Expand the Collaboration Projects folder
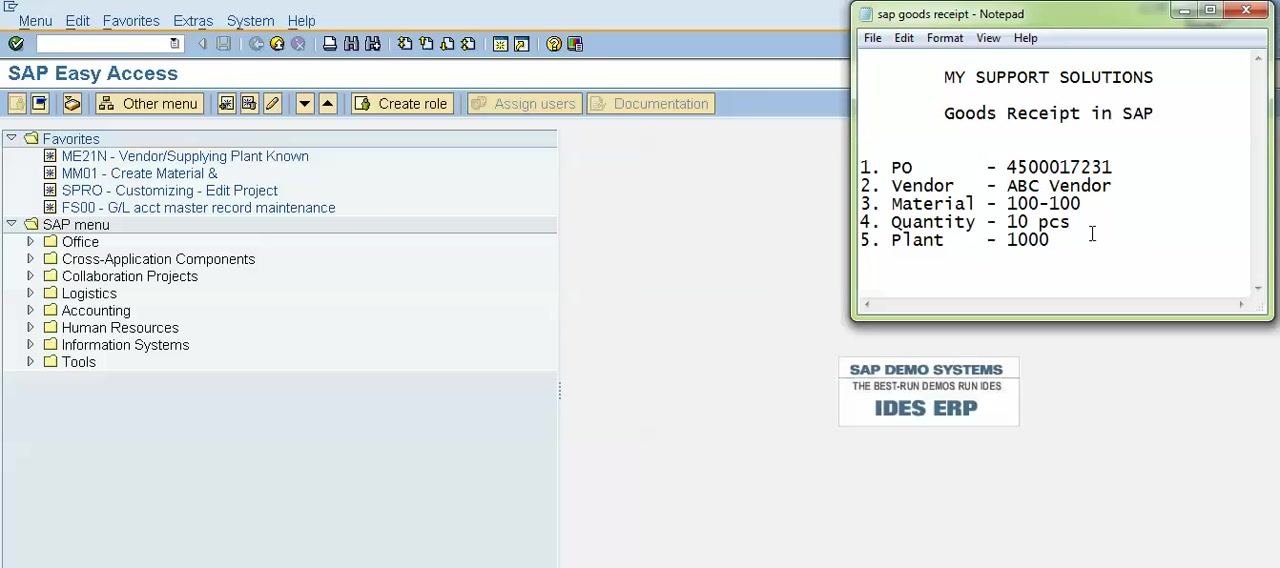 pos(30,275)
